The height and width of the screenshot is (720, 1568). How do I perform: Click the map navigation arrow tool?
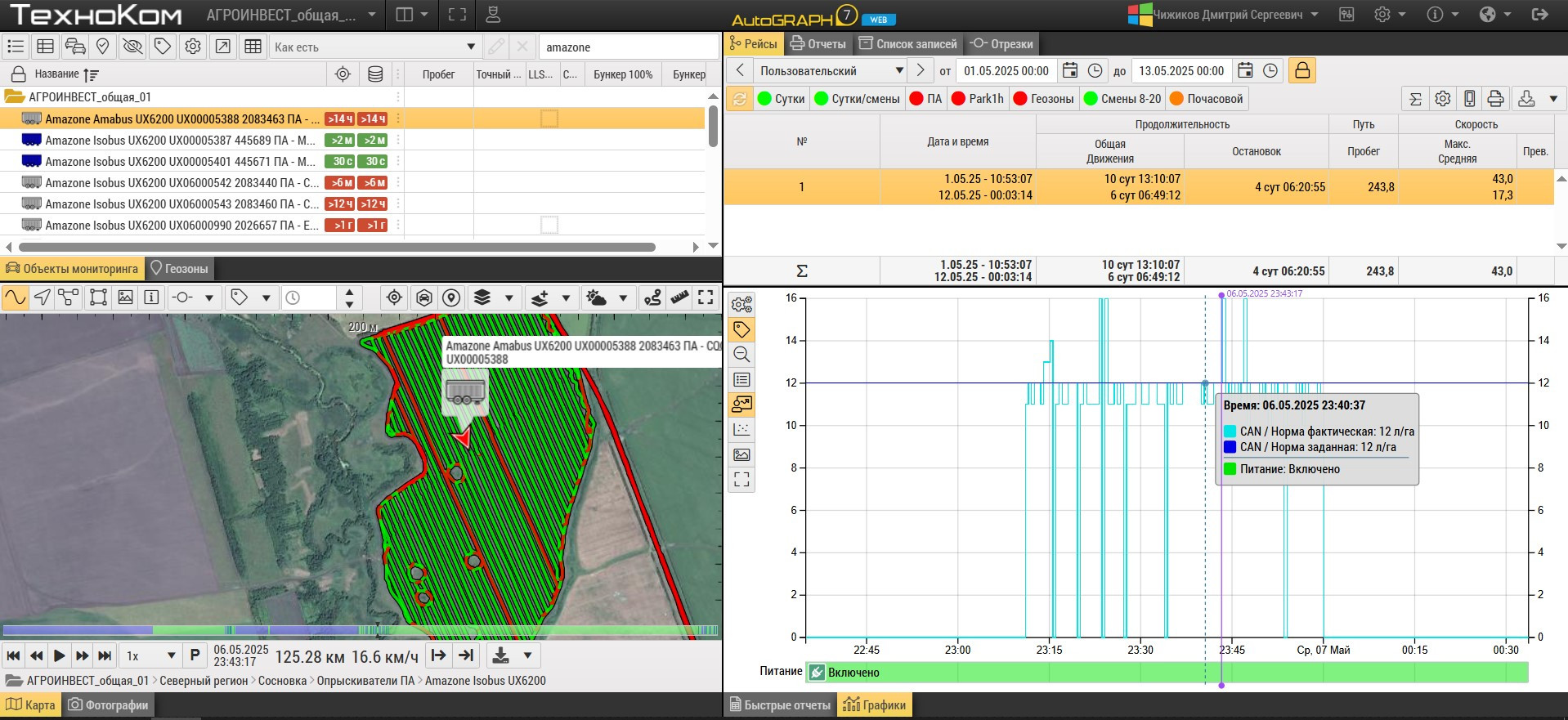point(43,297)
